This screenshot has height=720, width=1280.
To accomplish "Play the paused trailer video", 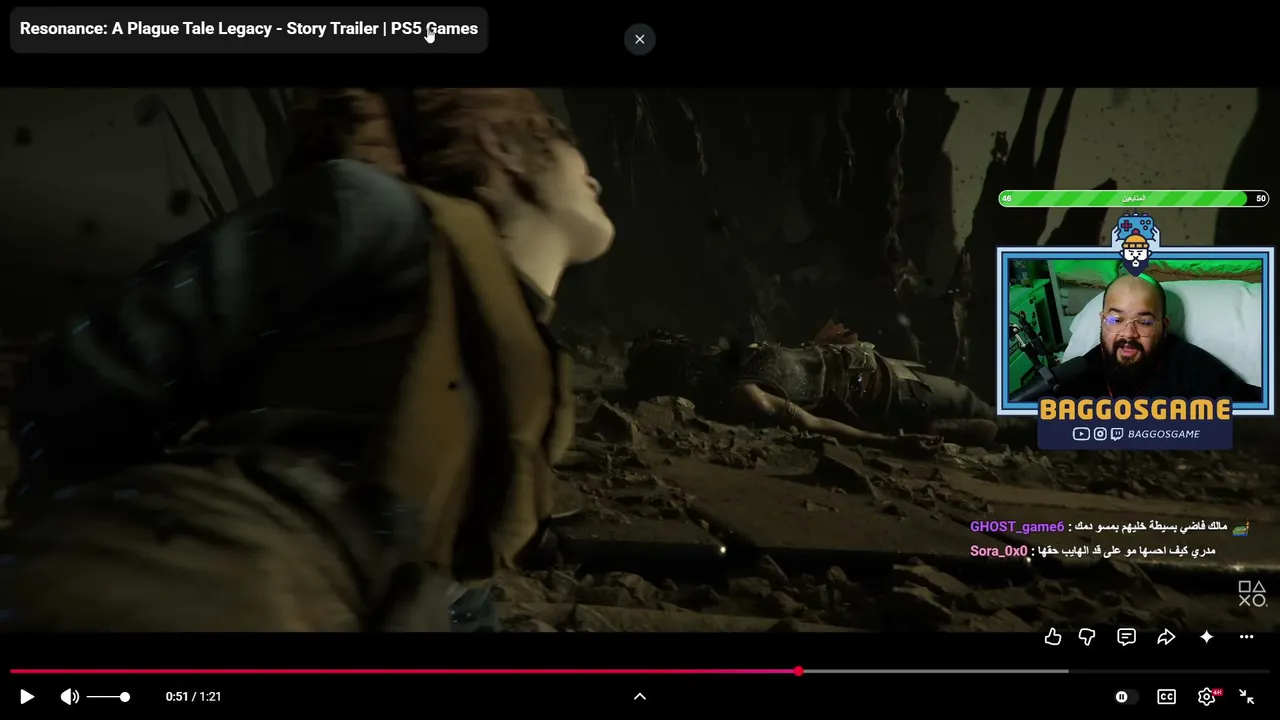I will point(27,697).
